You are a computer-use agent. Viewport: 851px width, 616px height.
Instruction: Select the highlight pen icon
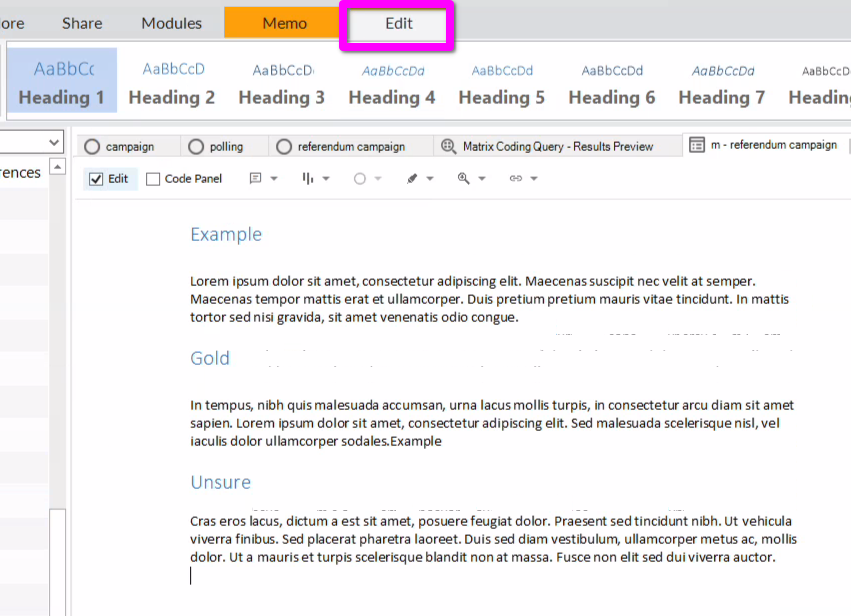412,179
